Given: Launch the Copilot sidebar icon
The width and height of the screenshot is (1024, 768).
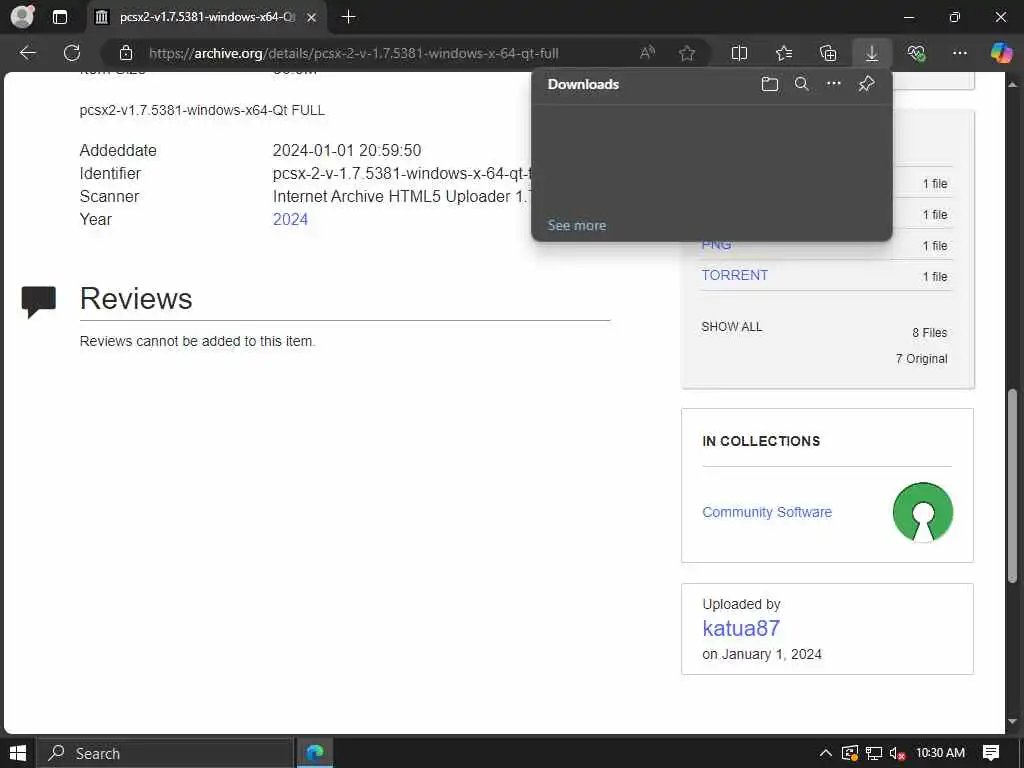Looking at the screenshot, I should coord(1001,53).
